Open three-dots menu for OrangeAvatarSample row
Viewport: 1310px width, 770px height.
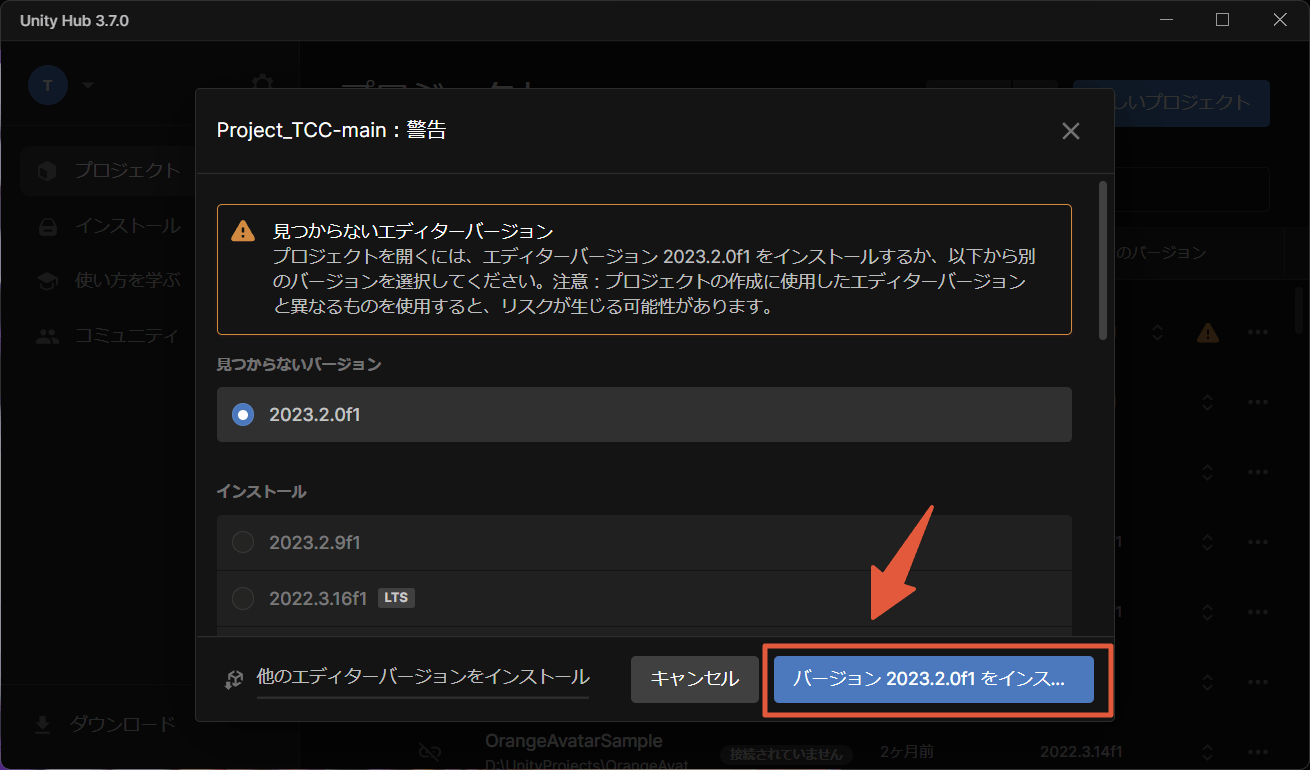coord(1258,752)
